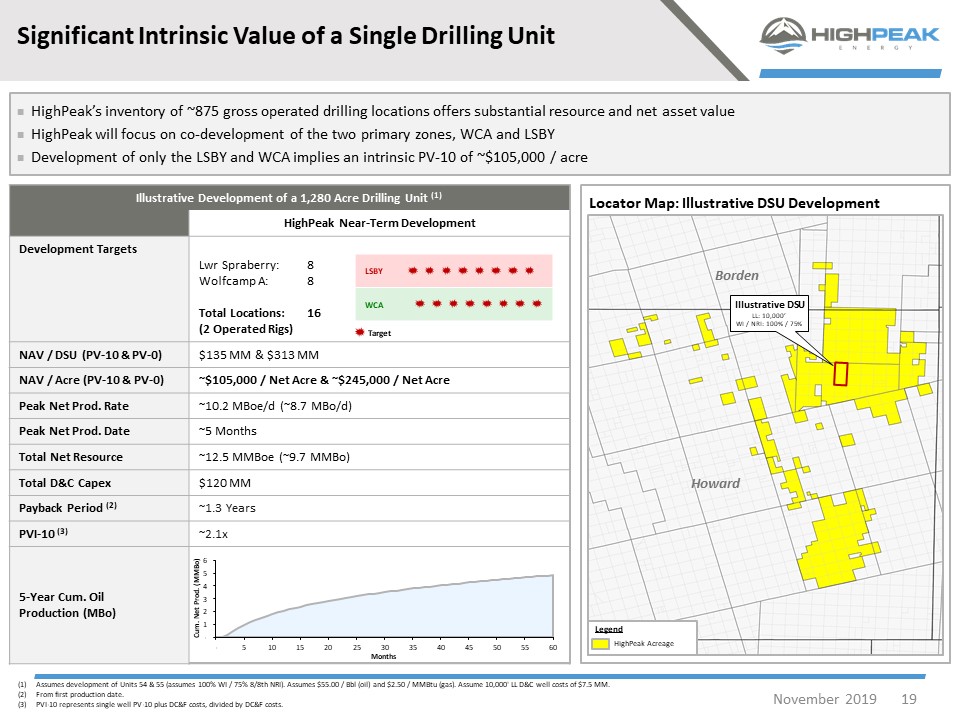960x720 pixels.
Task: Click the 'LSBY' label in the pink band
Action: 374,271
